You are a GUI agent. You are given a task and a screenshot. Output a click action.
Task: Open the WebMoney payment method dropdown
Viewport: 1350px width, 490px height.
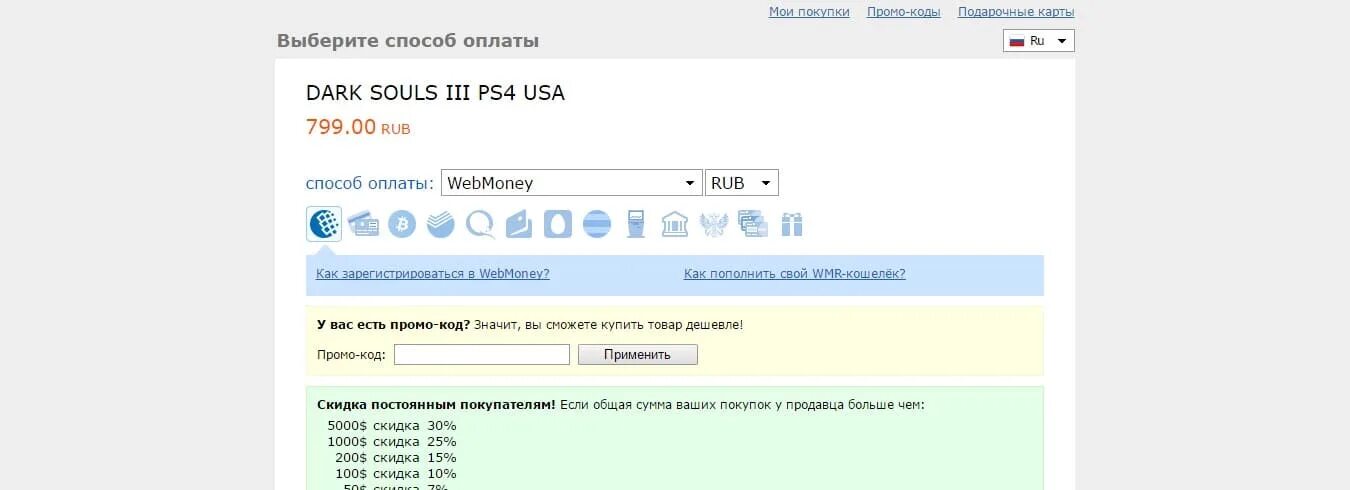tap(571, 183)
